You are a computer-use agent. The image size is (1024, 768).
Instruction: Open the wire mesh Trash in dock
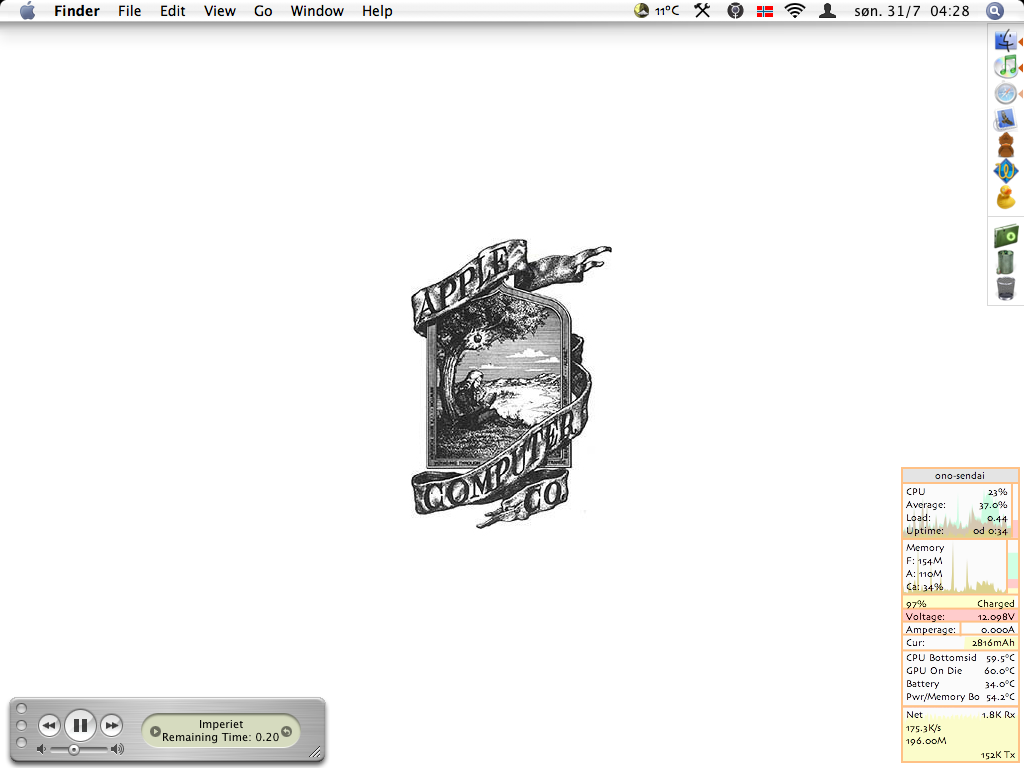click(x=1006, y=288)
